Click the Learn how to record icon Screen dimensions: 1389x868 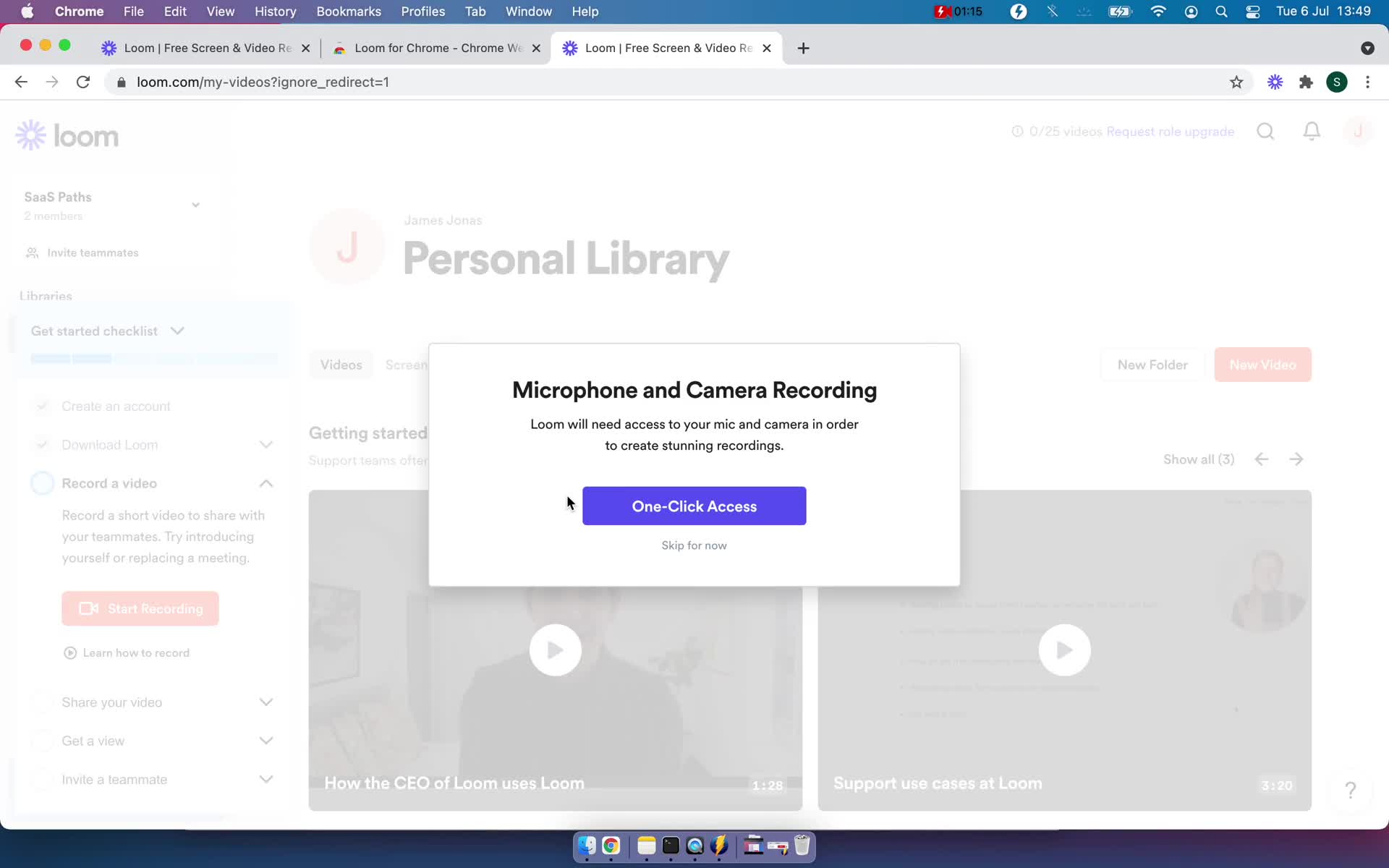click(70, 653)
